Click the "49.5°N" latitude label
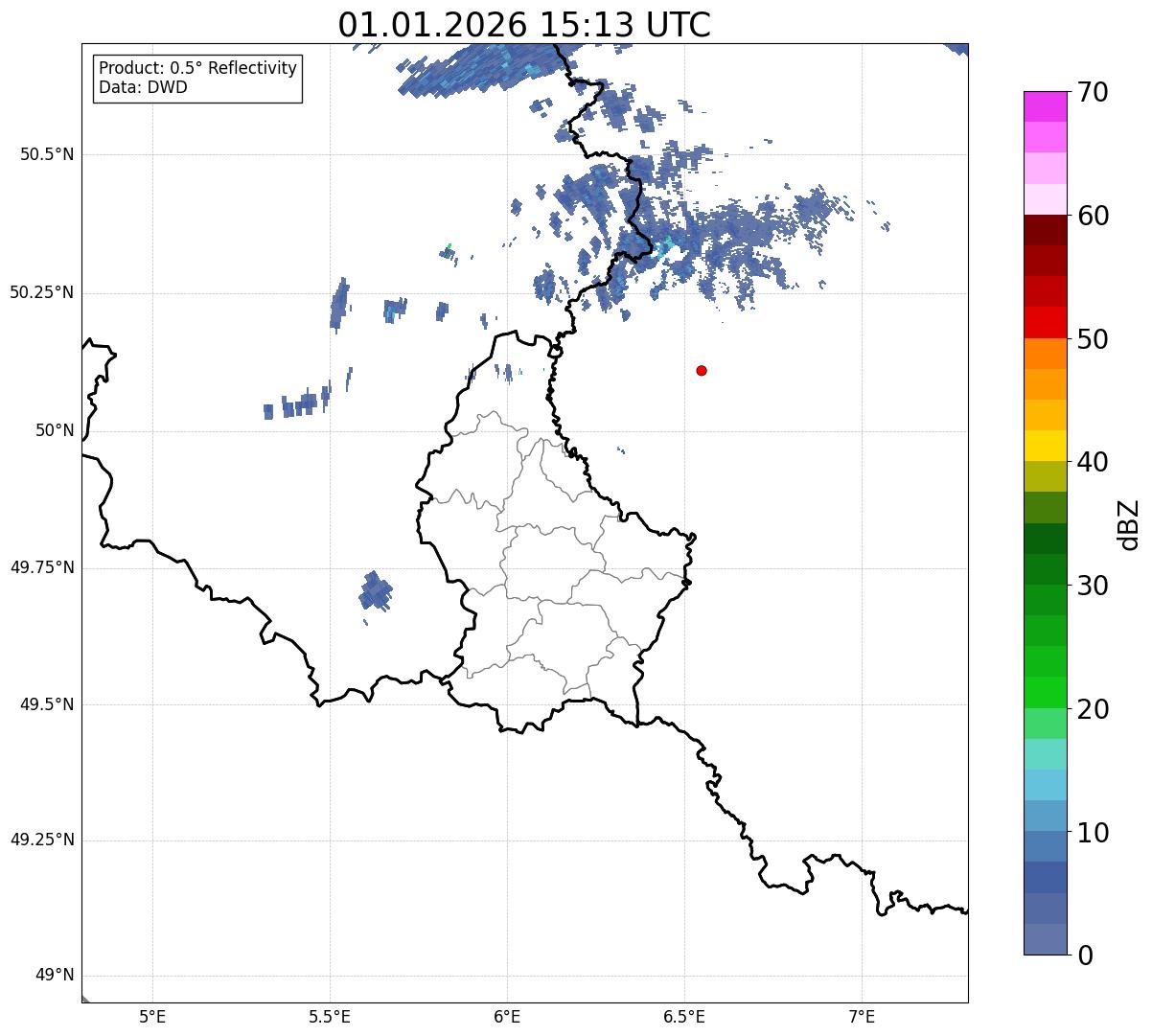The width and height of the screenshot is (1152, 1036). (47, 704)
